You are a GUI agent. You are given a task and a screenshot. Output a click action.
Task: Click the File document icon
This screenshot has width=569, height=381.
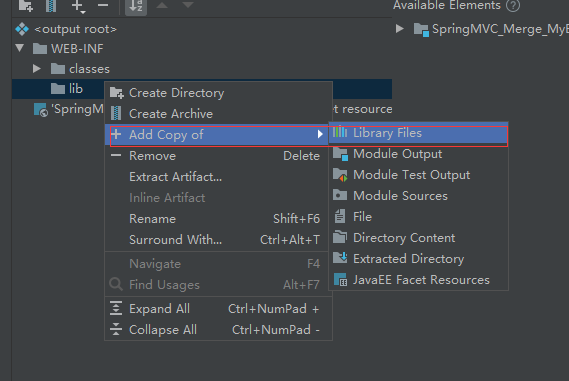pos(340,216)
